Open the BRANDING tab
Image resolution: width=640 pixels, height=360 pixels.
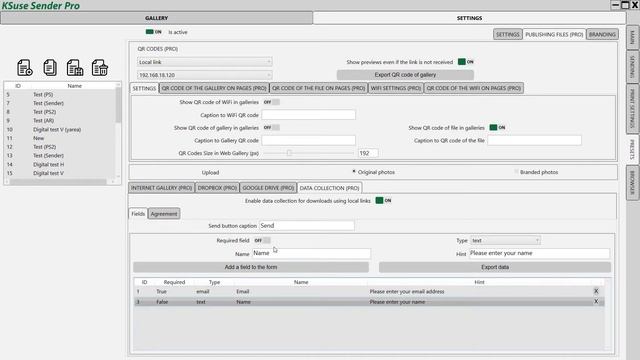pos(602,34)
